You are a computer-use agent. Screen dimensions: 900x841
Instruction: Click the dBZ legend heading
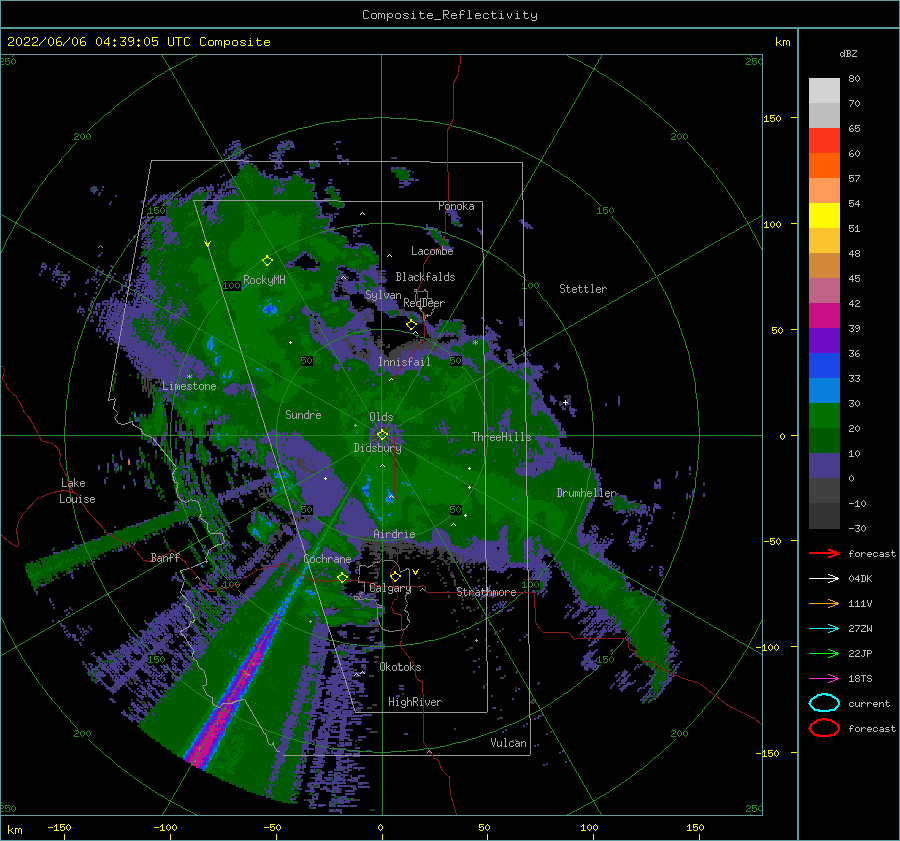pyautogui.click(x=848, y=53)
